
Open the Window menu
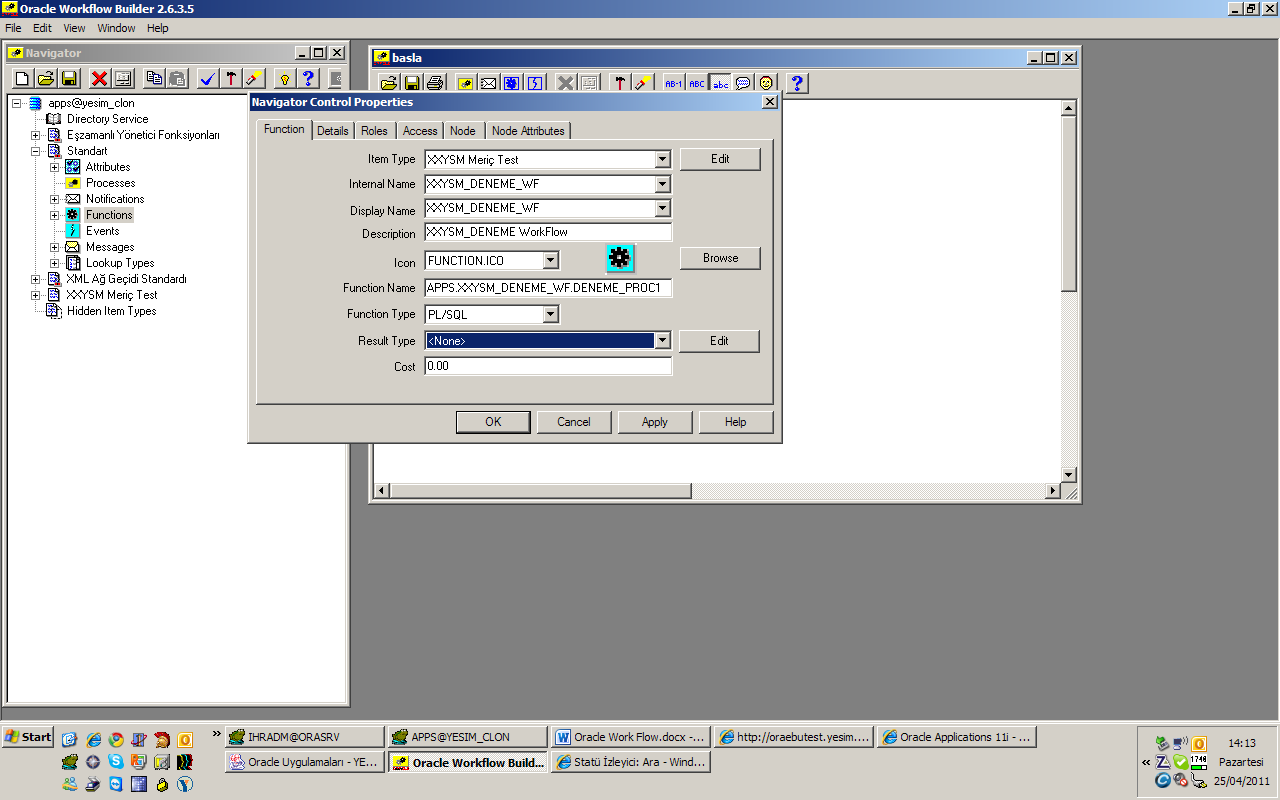tap(116, 28)
